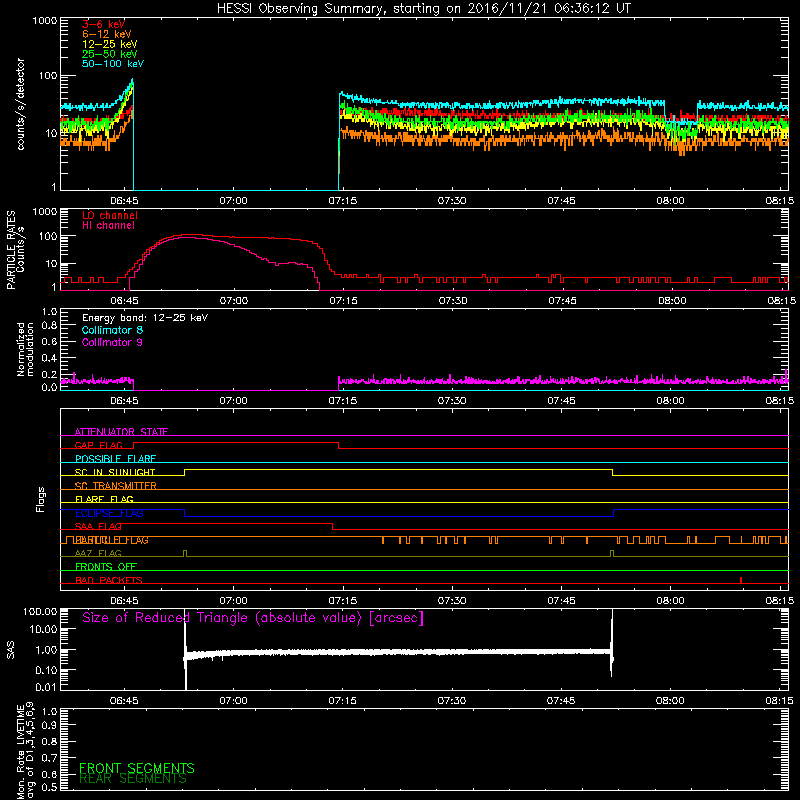Click the "ECLIPSE FLAG" label

point(109,513)
